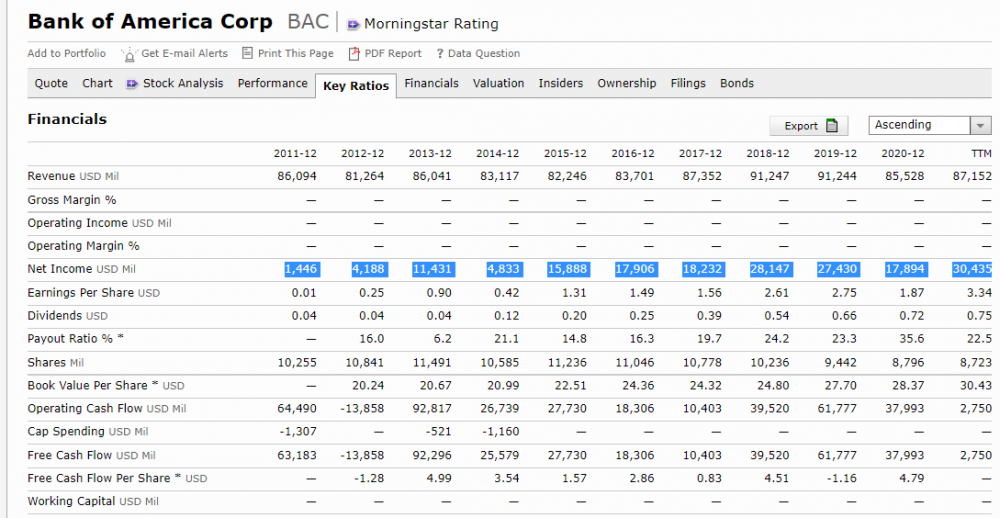Click the Ascending dropdown arrow button

coord(981,125)
